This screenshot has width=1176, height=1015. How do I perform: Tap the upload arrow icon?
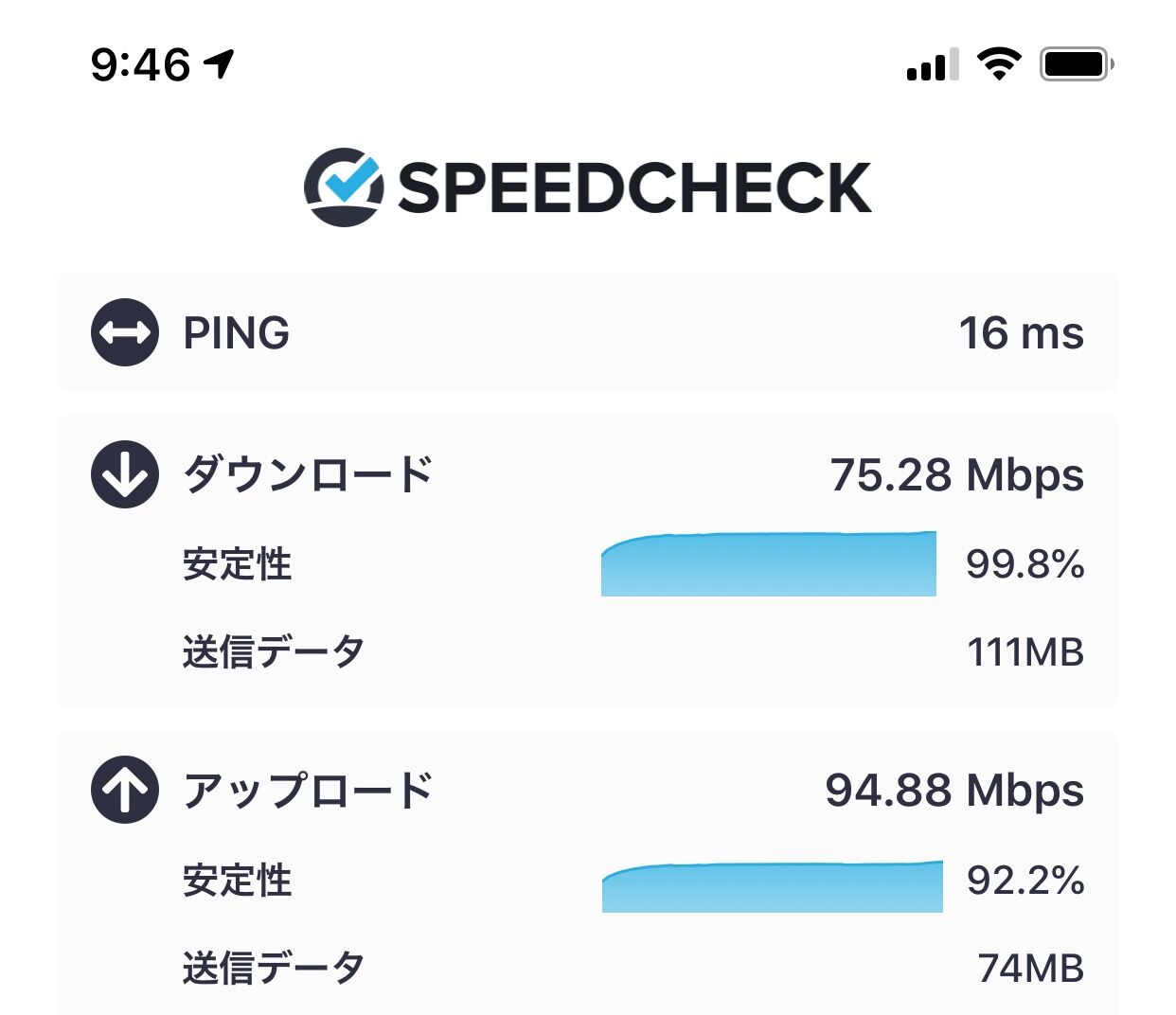pos(125,790)
